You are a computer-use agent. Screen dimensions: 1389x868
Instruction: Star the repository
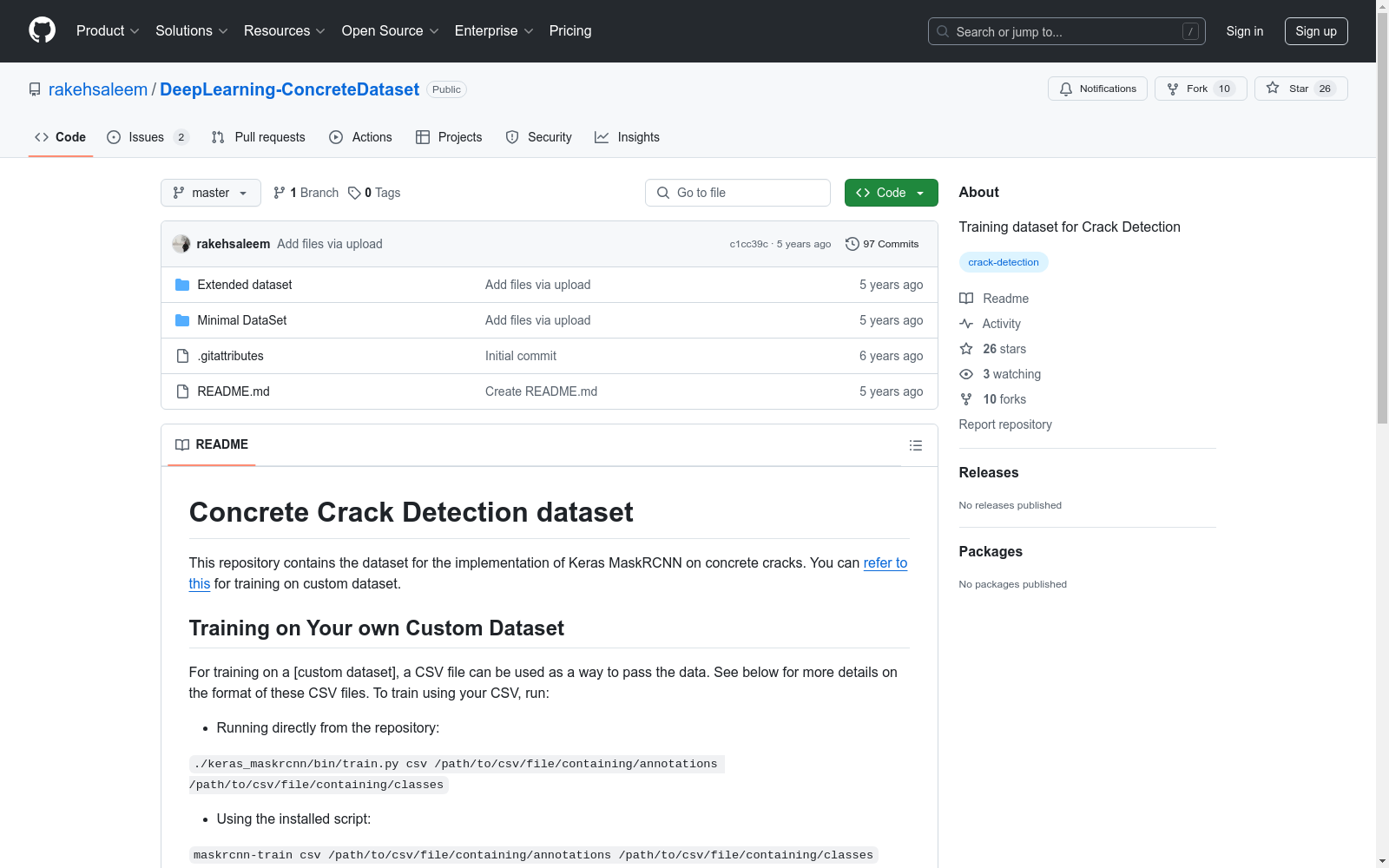1300,89
